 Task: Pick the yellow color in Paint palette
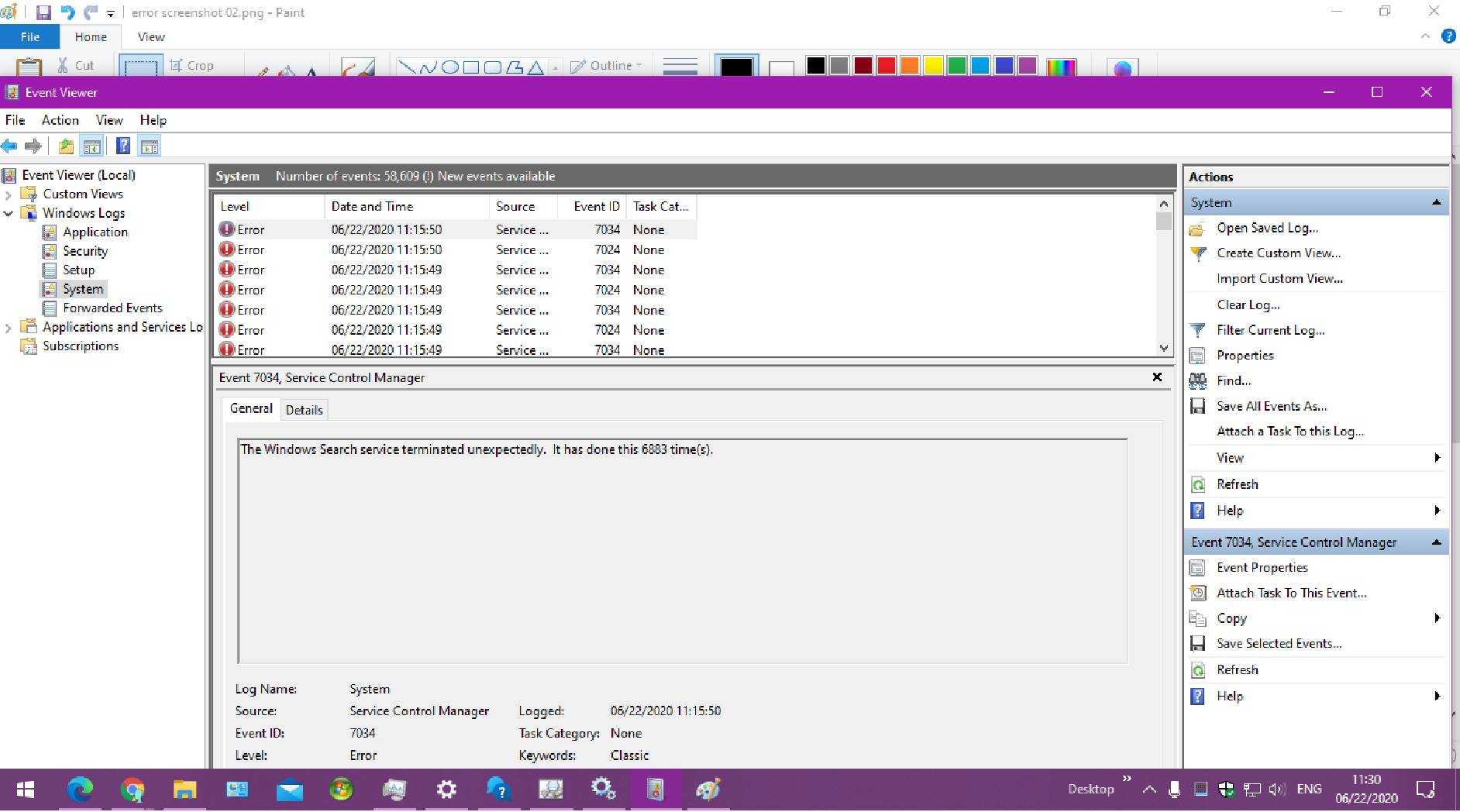pyautogui.click(x=933, y=66)
